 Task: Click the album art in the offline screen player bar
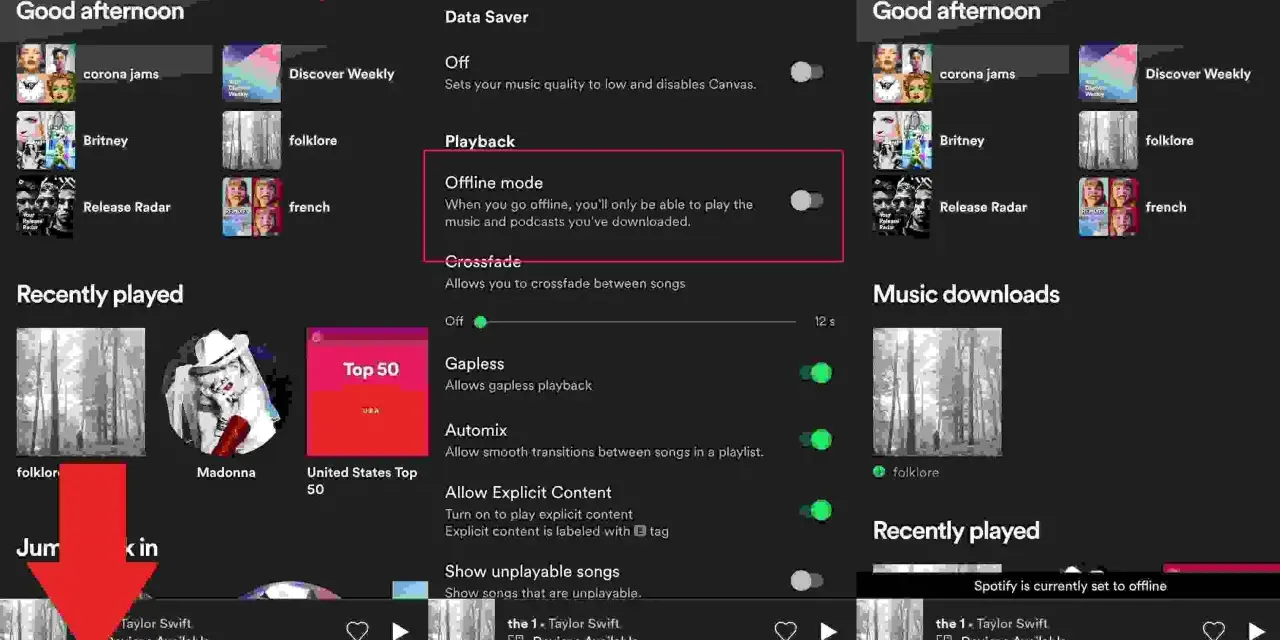[889, 620]
